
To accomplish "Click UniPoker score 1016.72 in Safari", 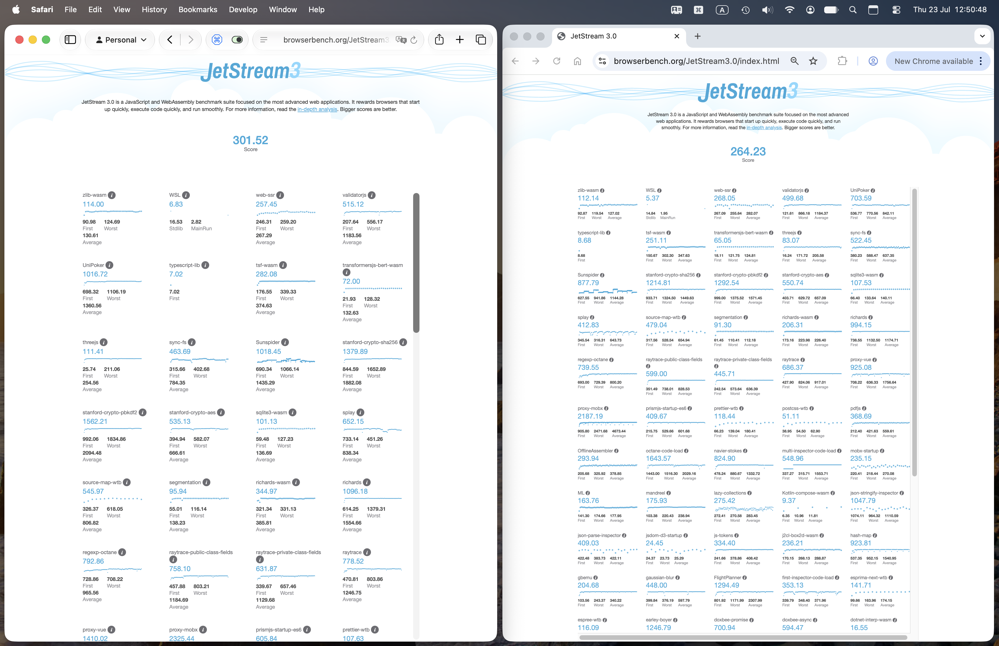I will coord(95,274).
